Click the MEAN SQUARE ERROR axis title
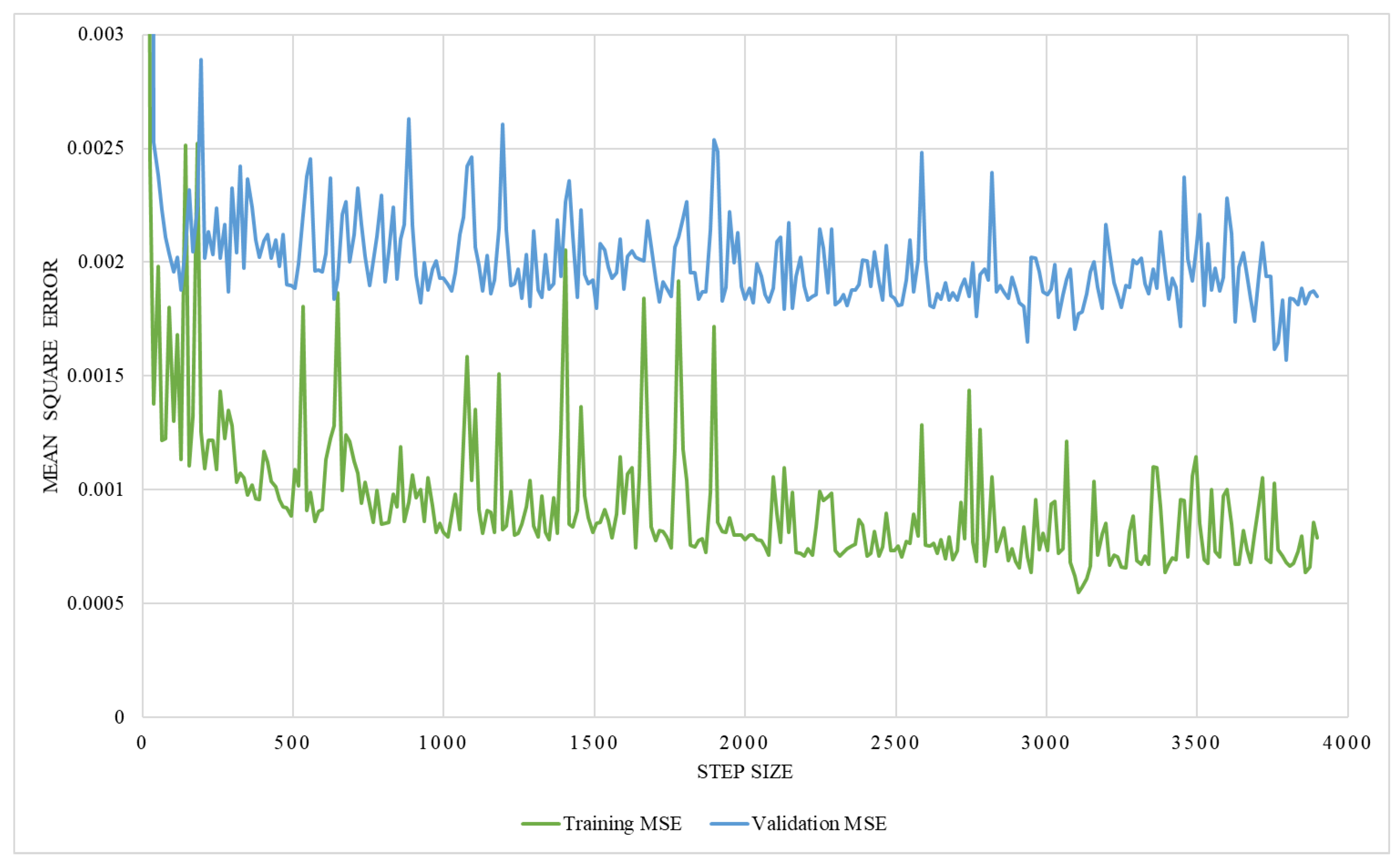Viewport: 1400px width, 868px height. coord(51,376)
